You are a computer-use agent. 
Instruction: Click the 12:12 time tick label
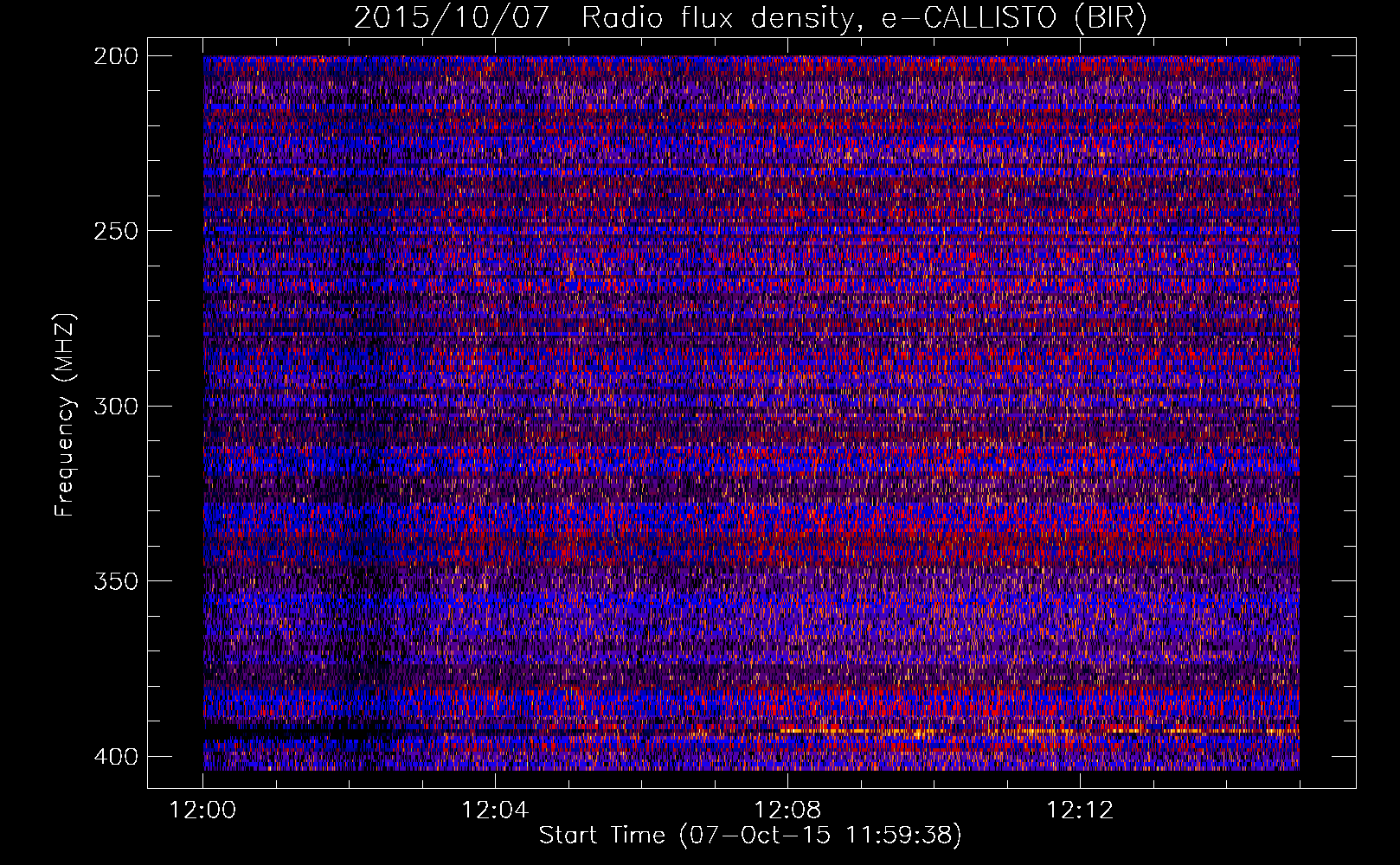[x=1080, y=811]
